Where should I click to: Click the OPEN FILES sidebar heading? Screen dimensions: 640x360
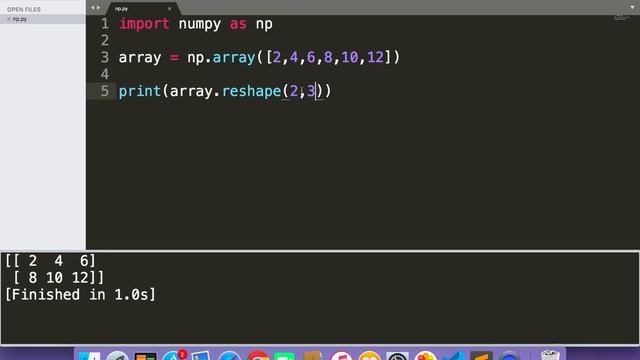(x=24, y=9)
